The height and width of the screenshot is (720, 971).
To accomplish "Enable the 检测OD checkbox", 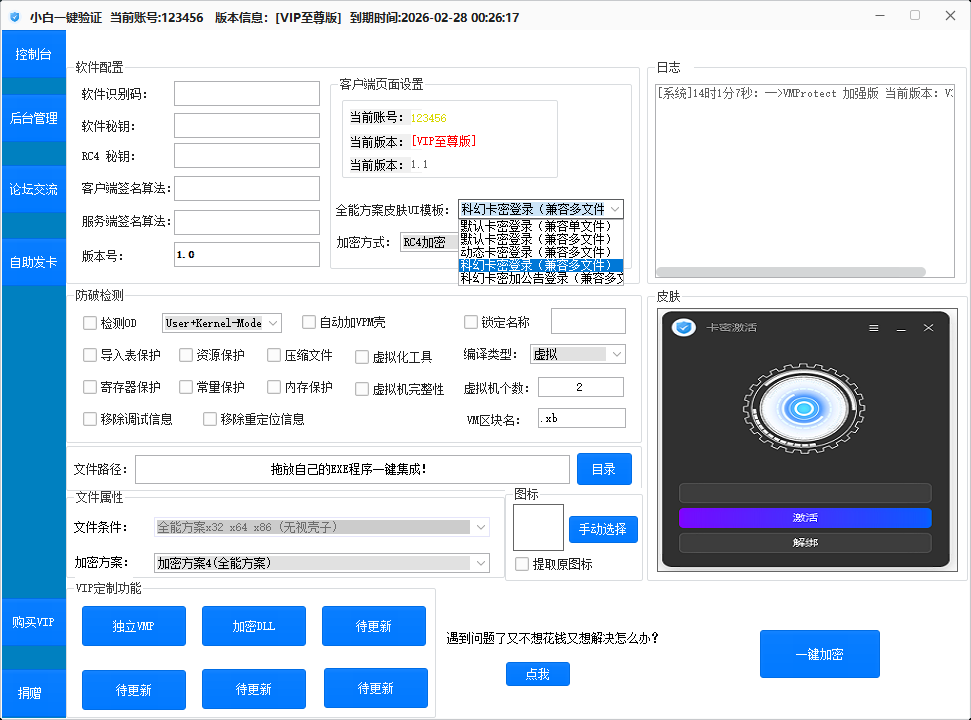I will 89,322.
